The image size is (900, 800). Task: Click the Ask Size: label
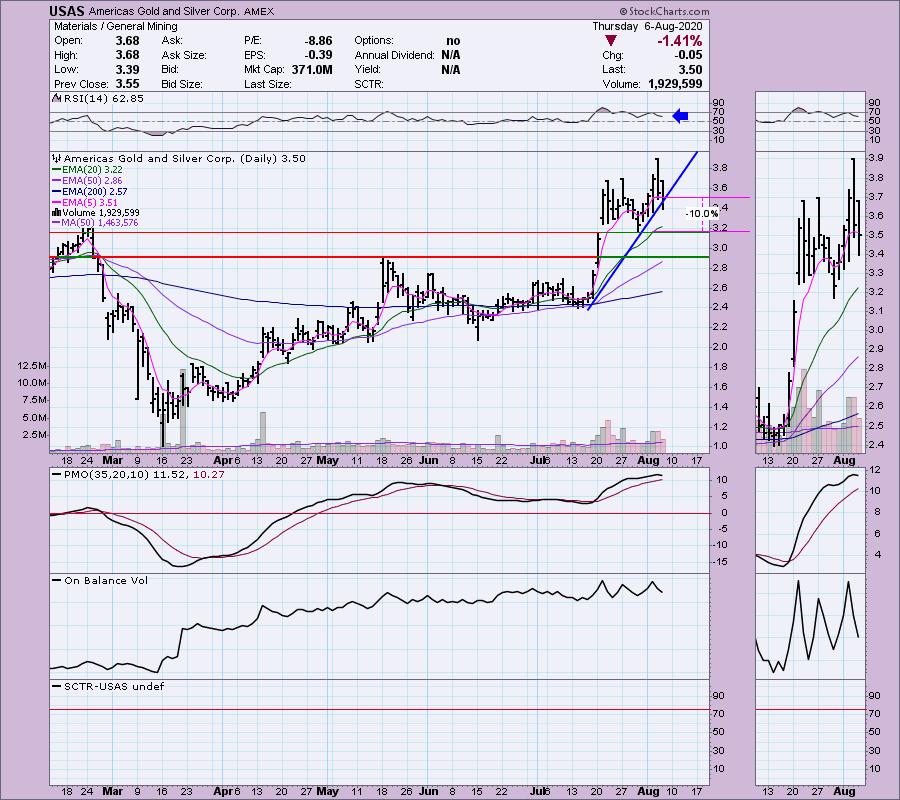point(184,55)
